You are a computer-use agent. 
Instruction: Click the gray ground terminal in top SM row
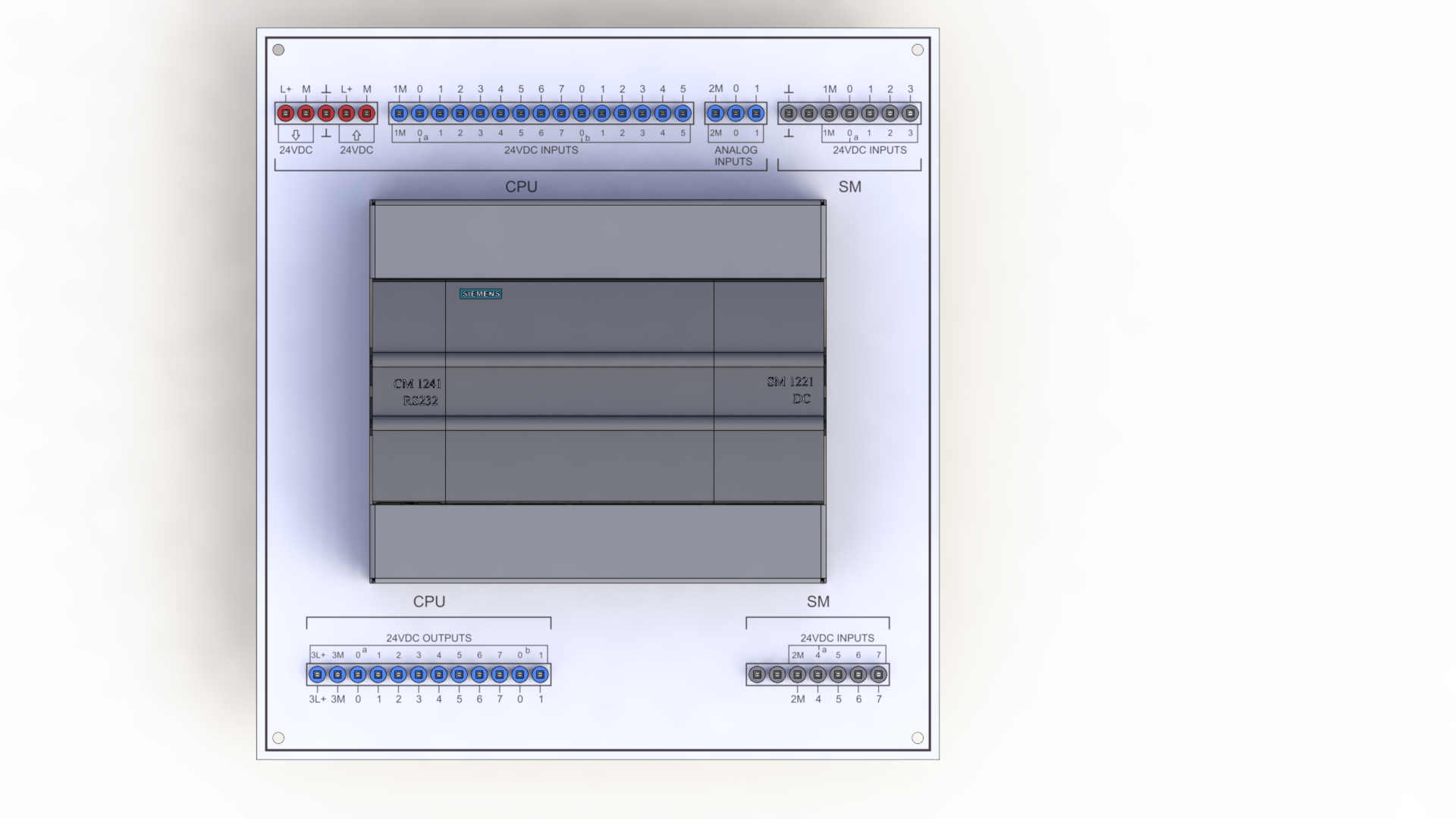pos(789,114)
